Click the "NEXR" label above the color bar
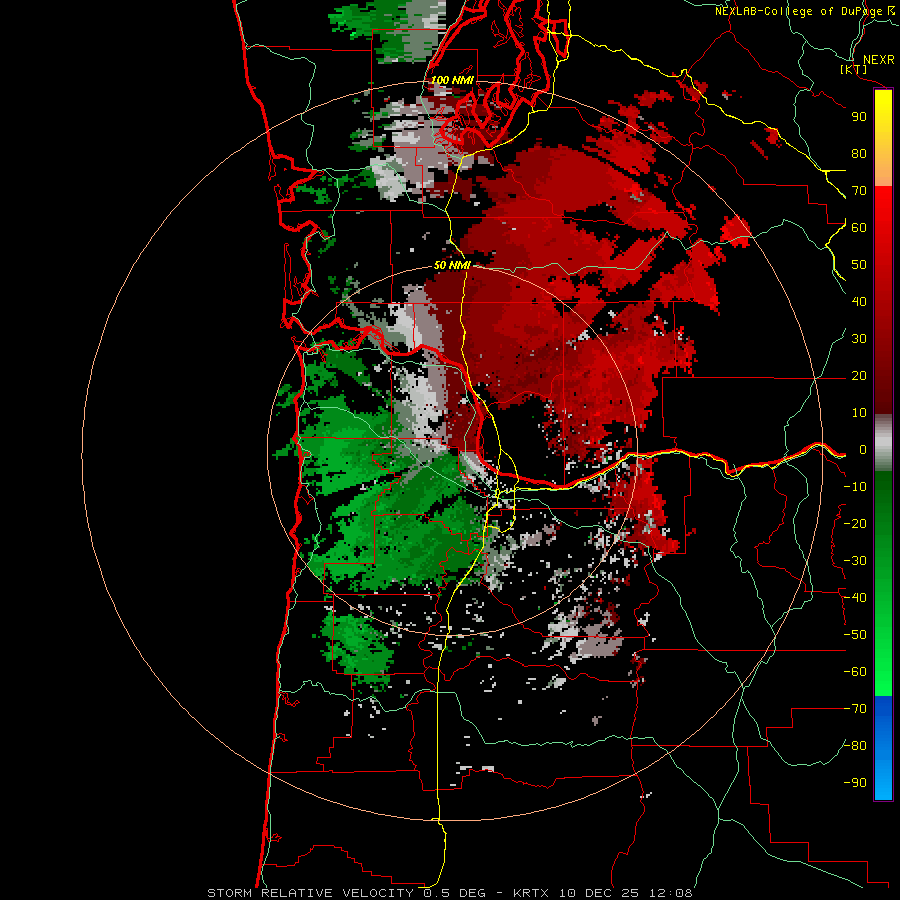This screenshot has width=900, height=900. coord(879,60)
